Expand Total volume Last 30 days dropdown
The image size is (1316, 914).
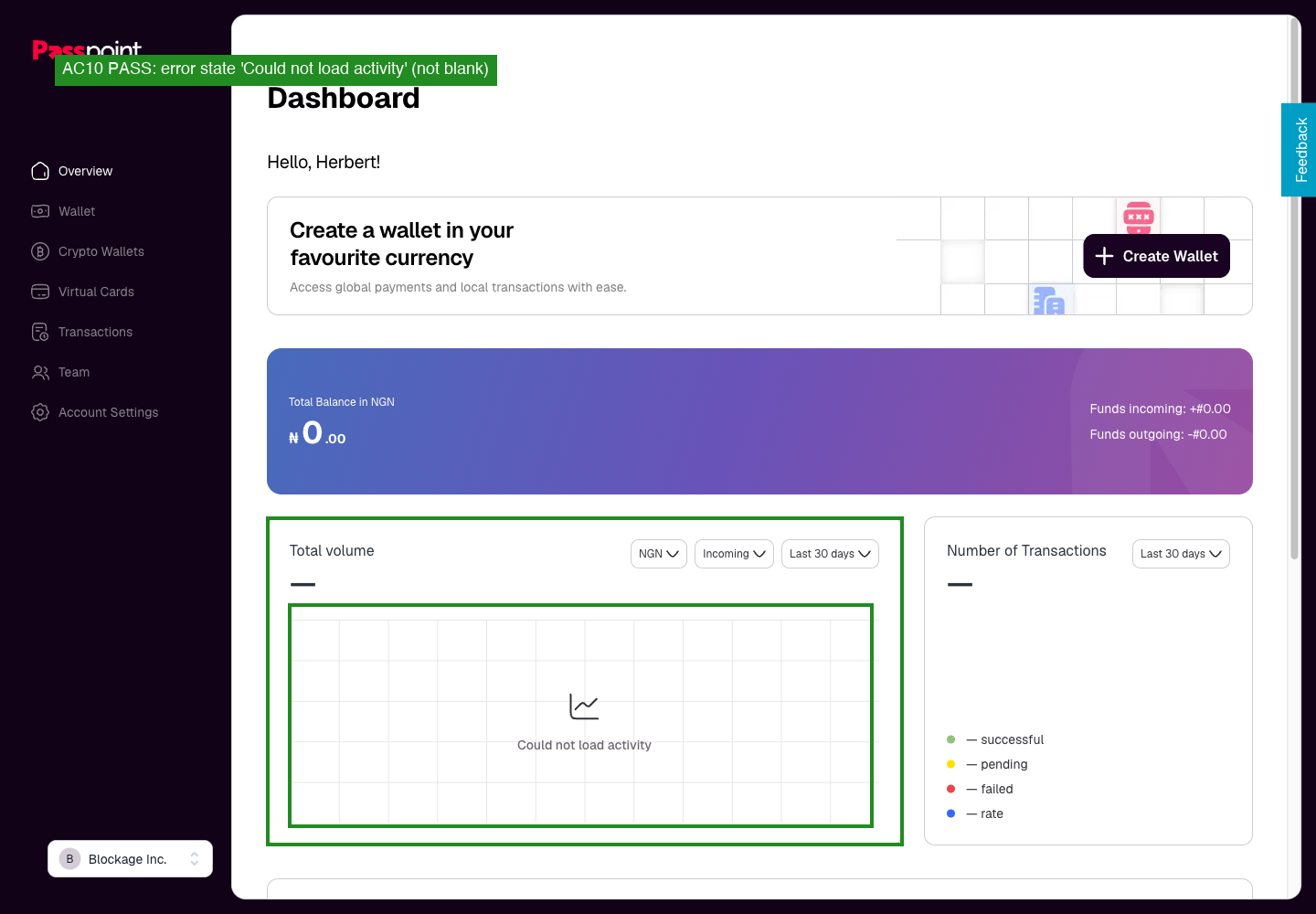point(830,554)
